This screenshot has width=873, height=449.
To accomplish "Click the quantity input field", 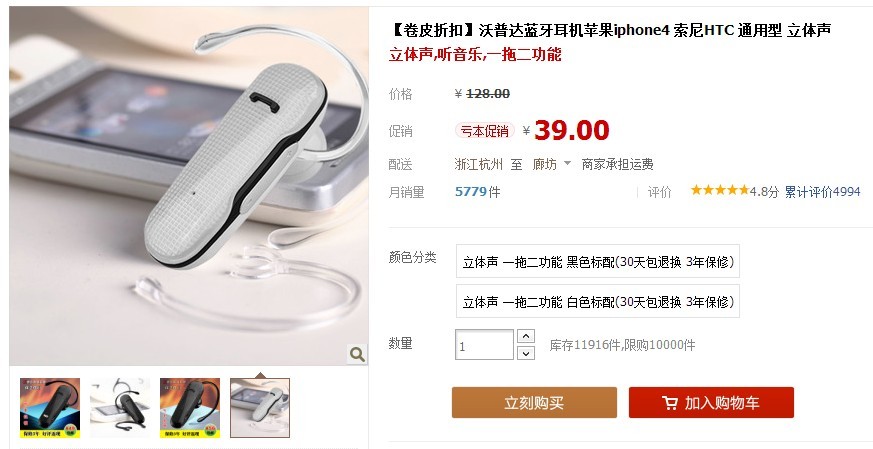I will (484, 345).
